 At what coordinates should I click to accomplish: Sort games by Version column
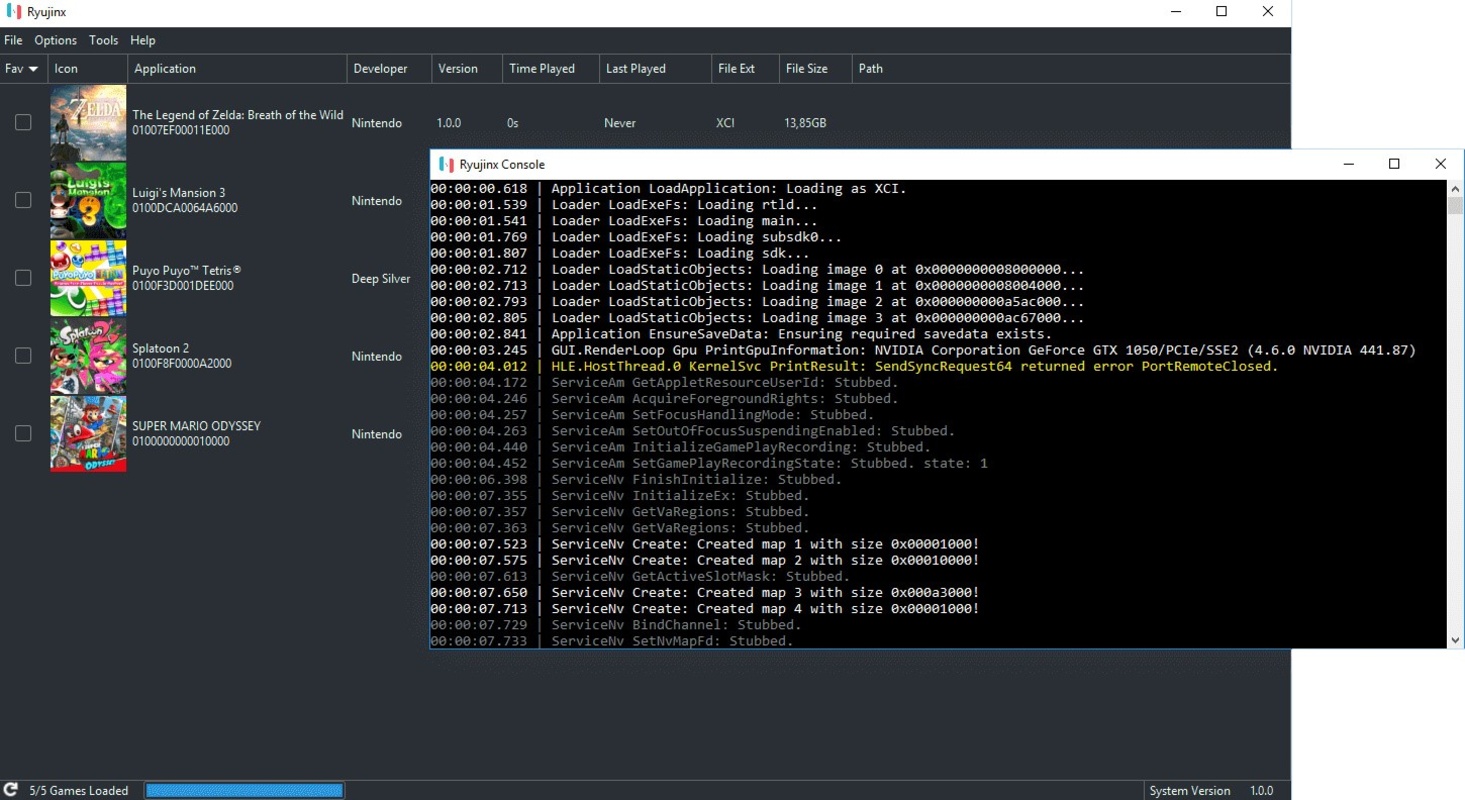click(466, 69)
